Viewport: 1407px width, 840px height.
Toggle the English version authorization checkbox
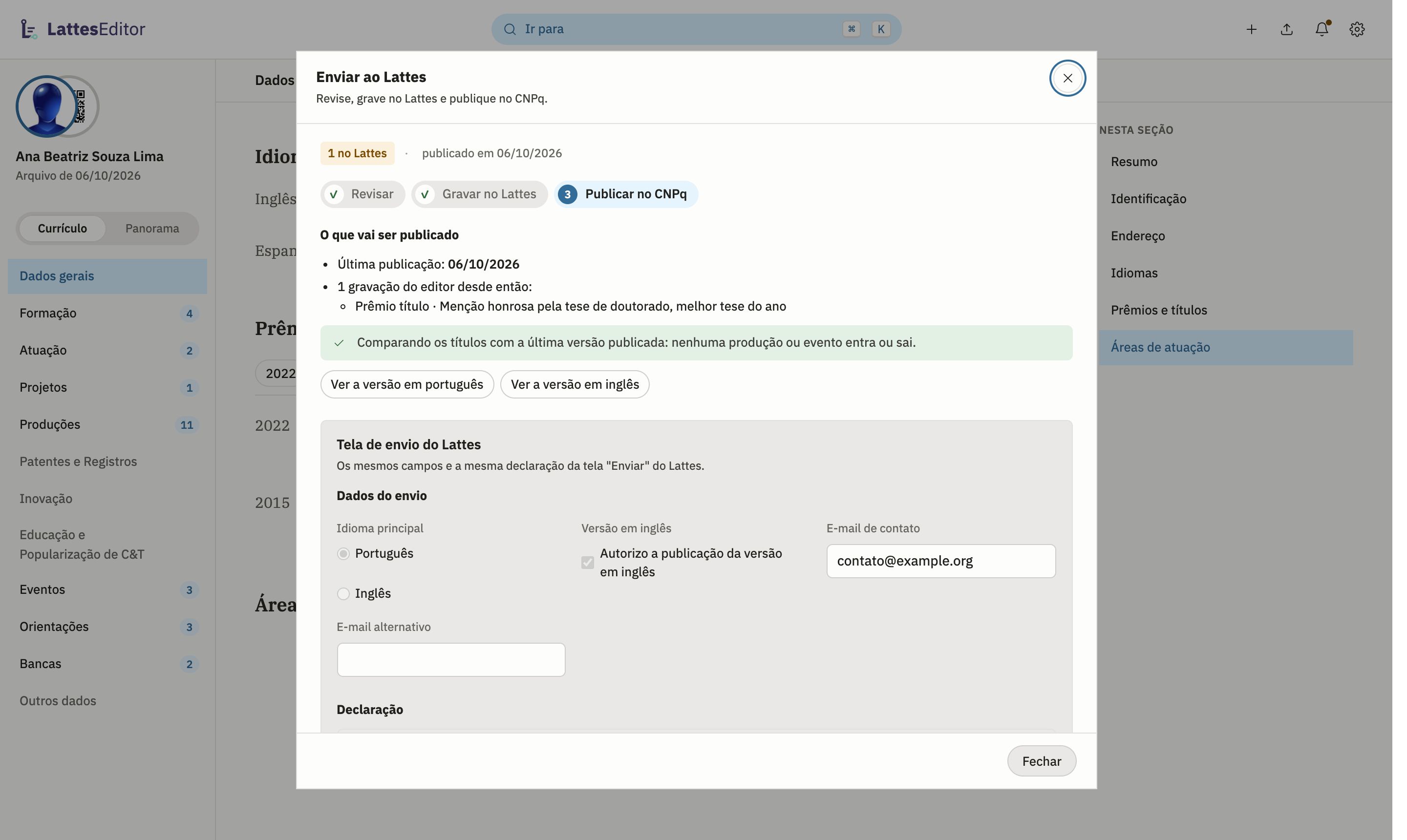pos(588,562)
